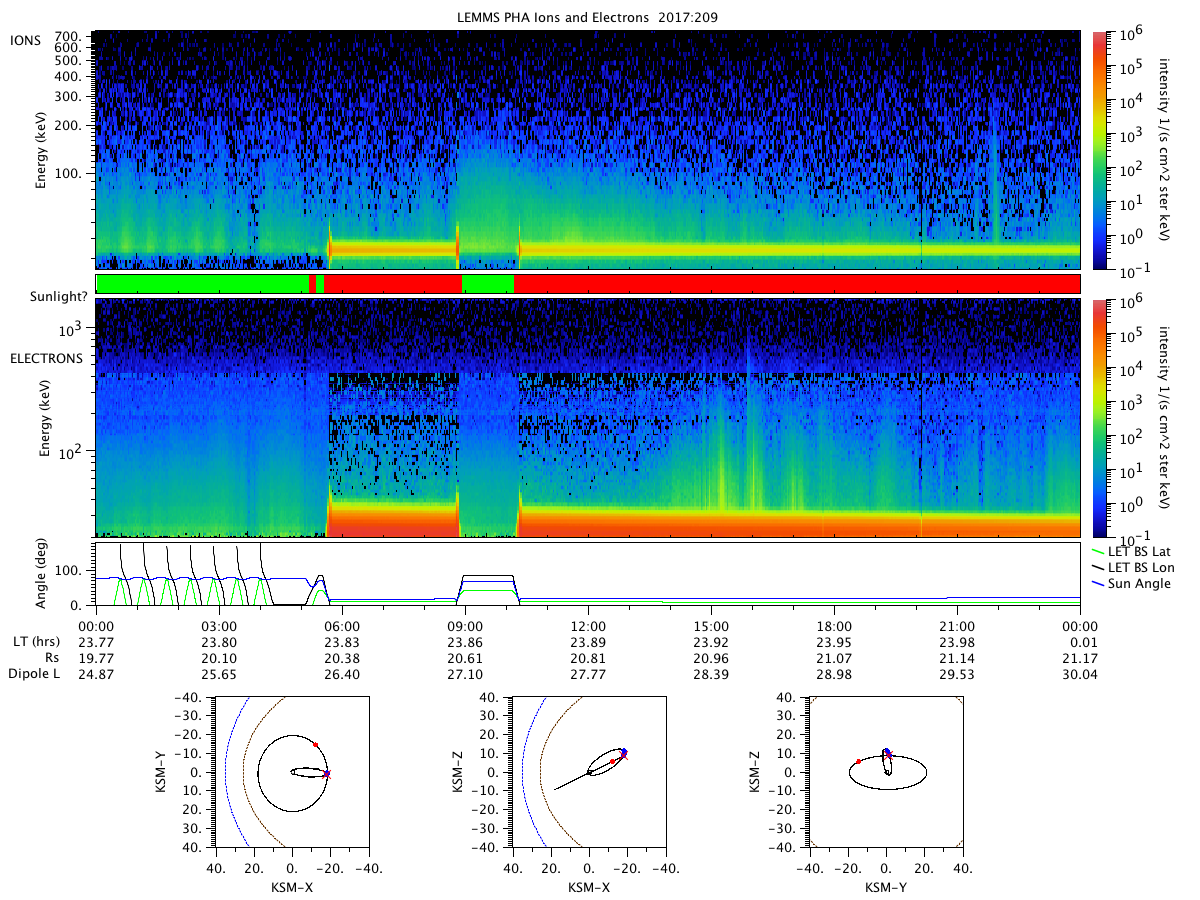Click the 'Energy (keV)' label of the electrons panel
This screenshot has height=900, width=1200.
(x=47, y=417)
